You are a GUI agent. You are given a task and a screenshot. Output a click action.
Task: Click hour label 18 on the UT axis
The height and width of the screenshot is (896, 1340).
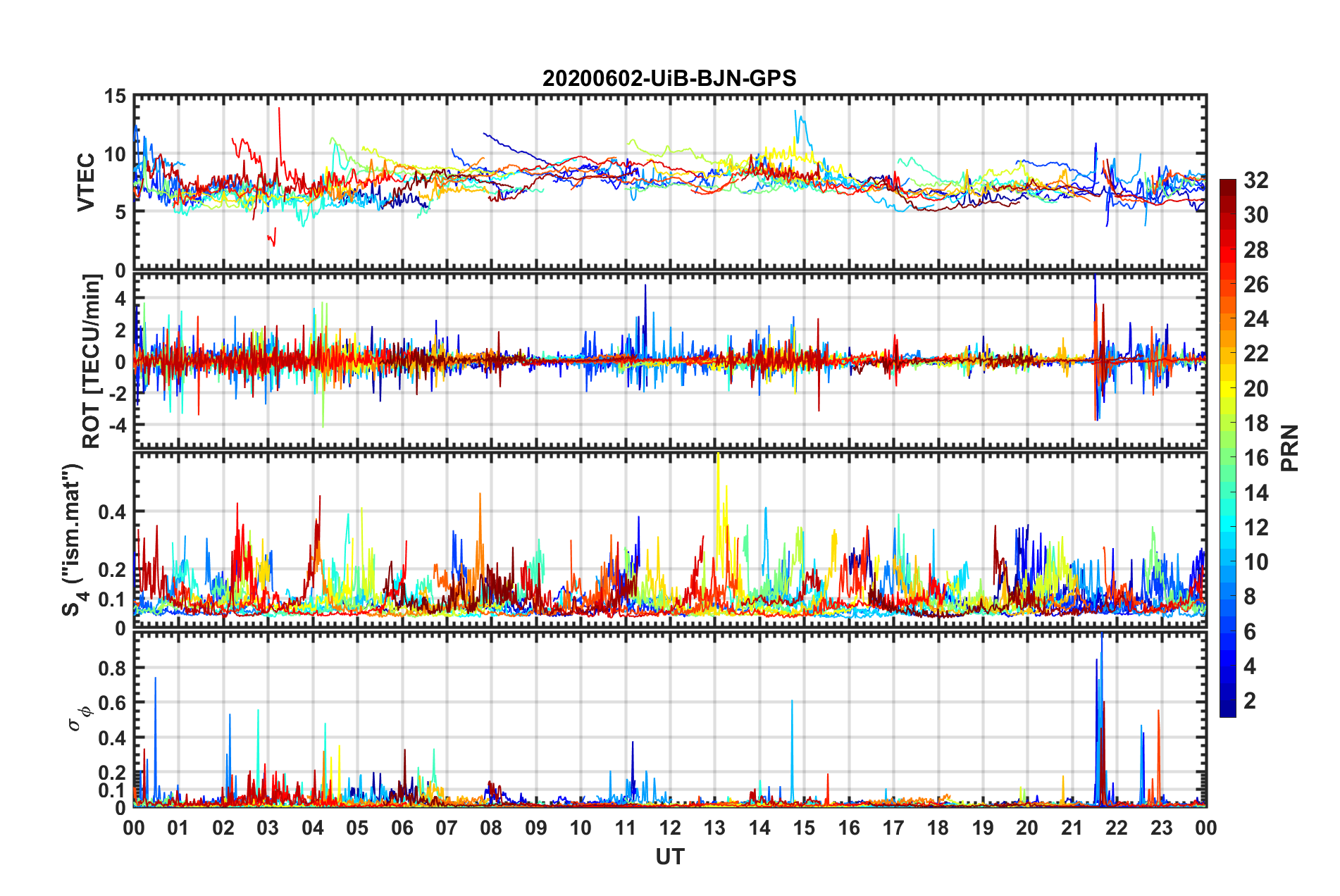938,828
